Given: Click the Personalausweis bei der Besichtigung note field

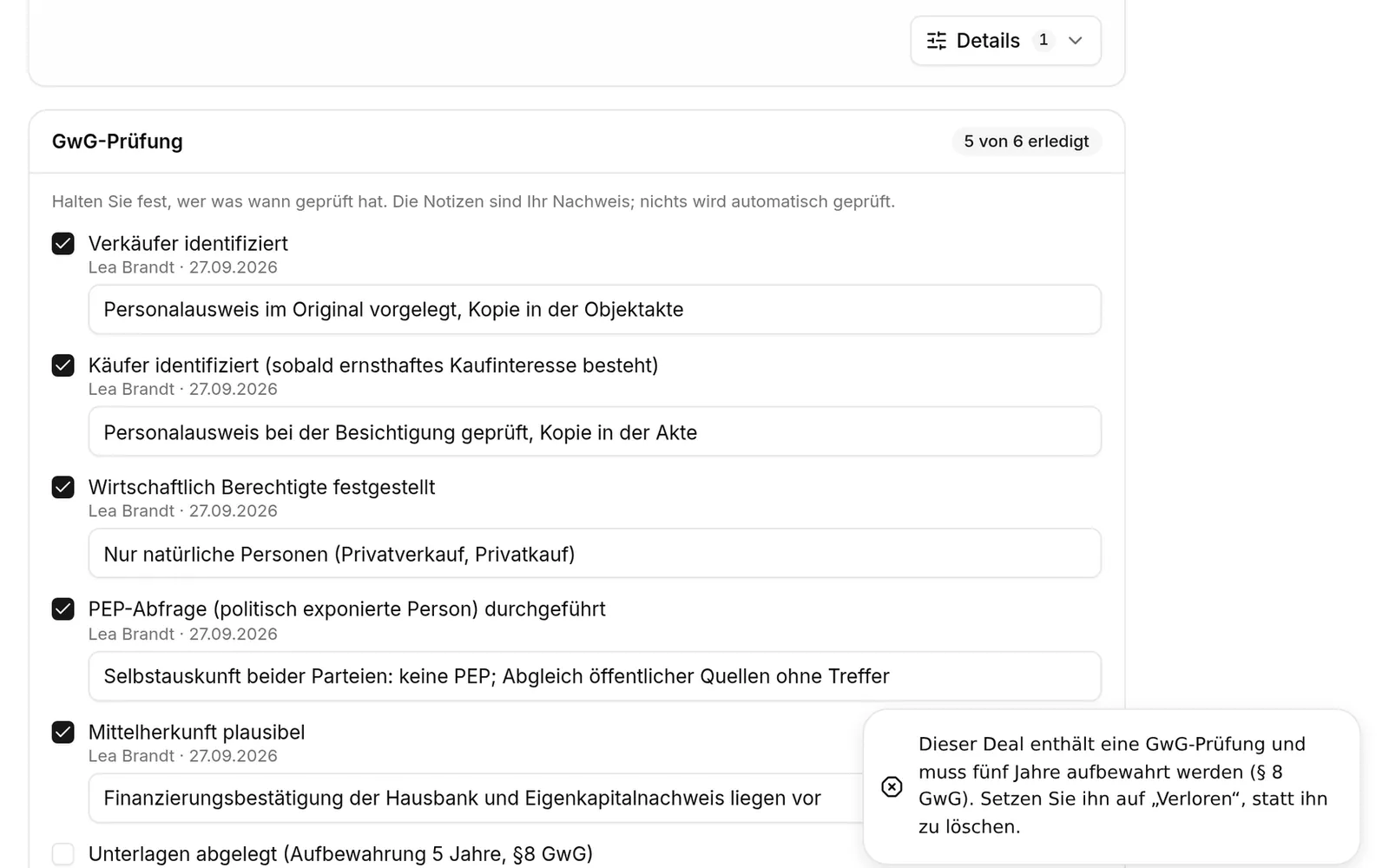Looking at the screenshot, I should 595,432.
